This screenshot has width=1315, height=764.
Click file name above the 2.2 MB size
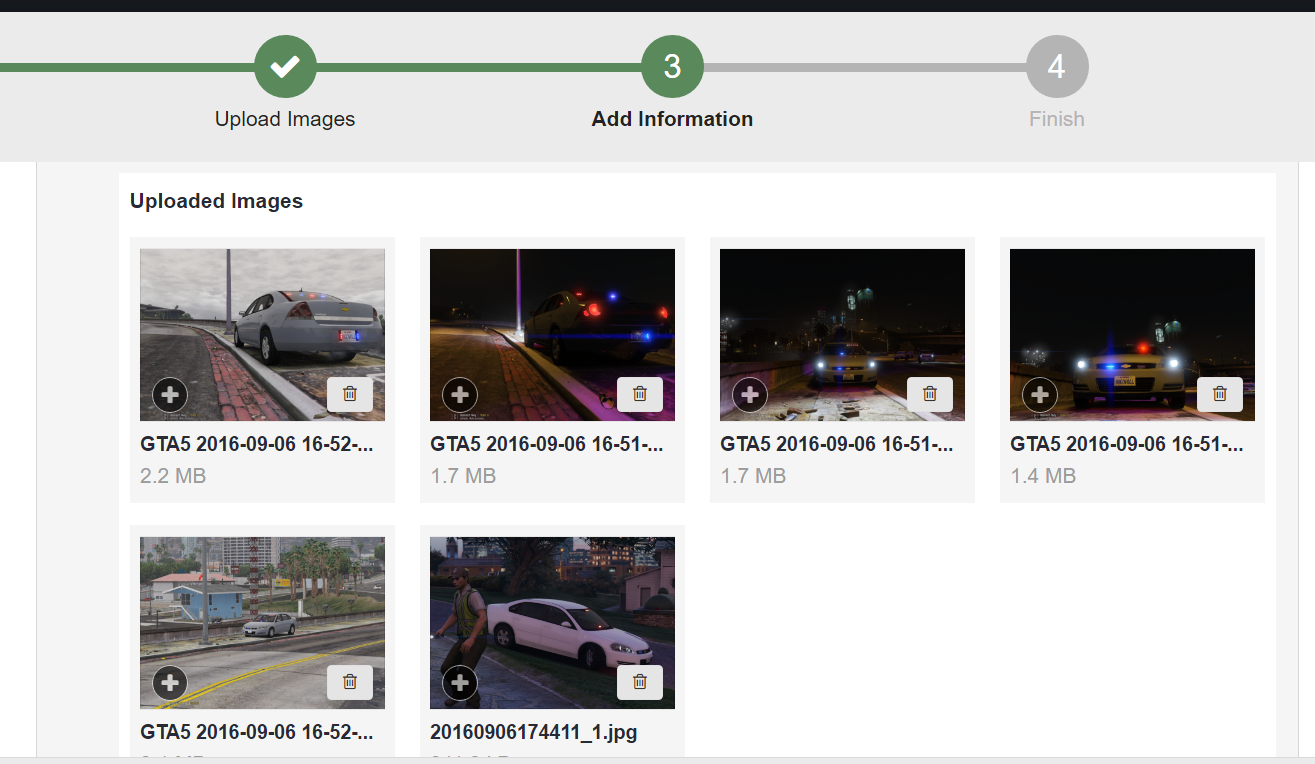tap(257, 445)
